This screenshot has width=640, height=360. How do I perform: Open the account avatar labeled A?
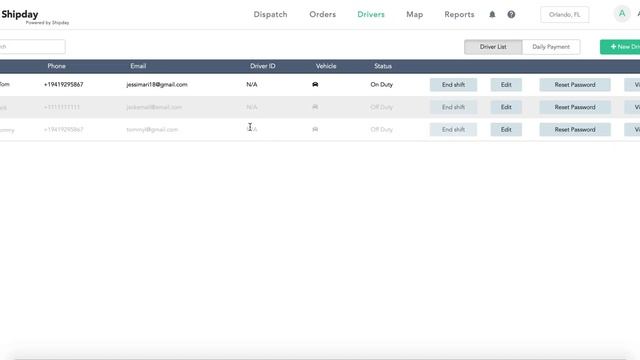(622, 14)
